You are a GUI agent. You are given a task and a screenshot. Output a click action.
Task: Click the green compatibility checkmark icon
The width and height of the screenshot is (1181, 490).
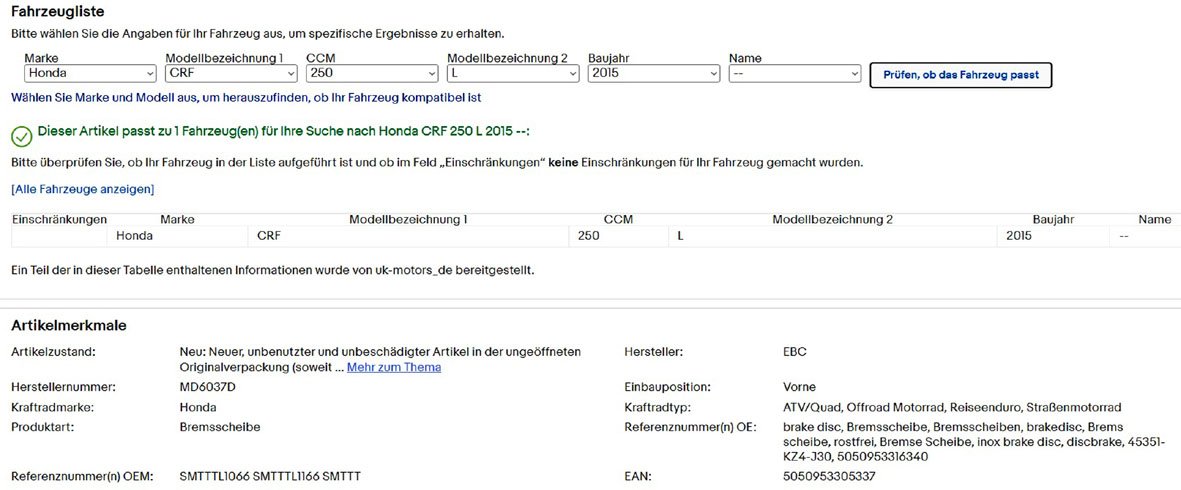pyautogui.click(x=21, y=135)
